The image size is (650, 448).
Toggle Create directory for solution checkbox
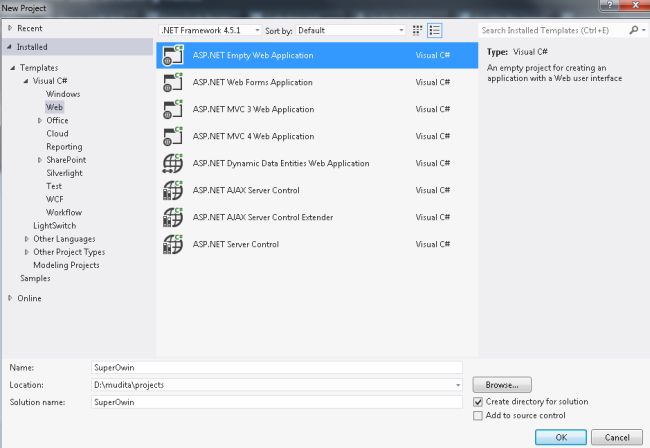tap(478, 402)
